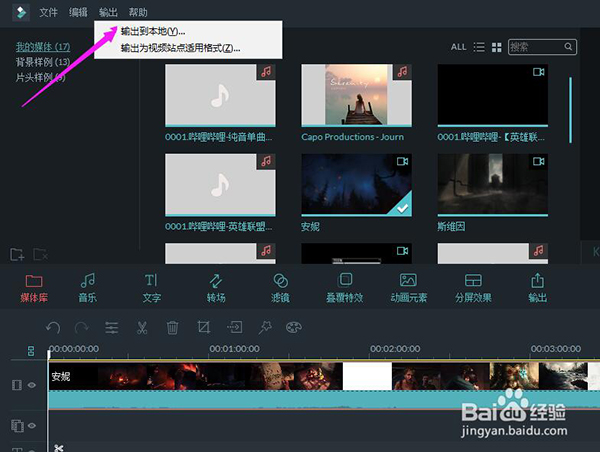The width and height of the screenshot is (600, 452).
Task: Open the ALL media filter dropdown
Action: pyautogui.click(x=458, y=47)
